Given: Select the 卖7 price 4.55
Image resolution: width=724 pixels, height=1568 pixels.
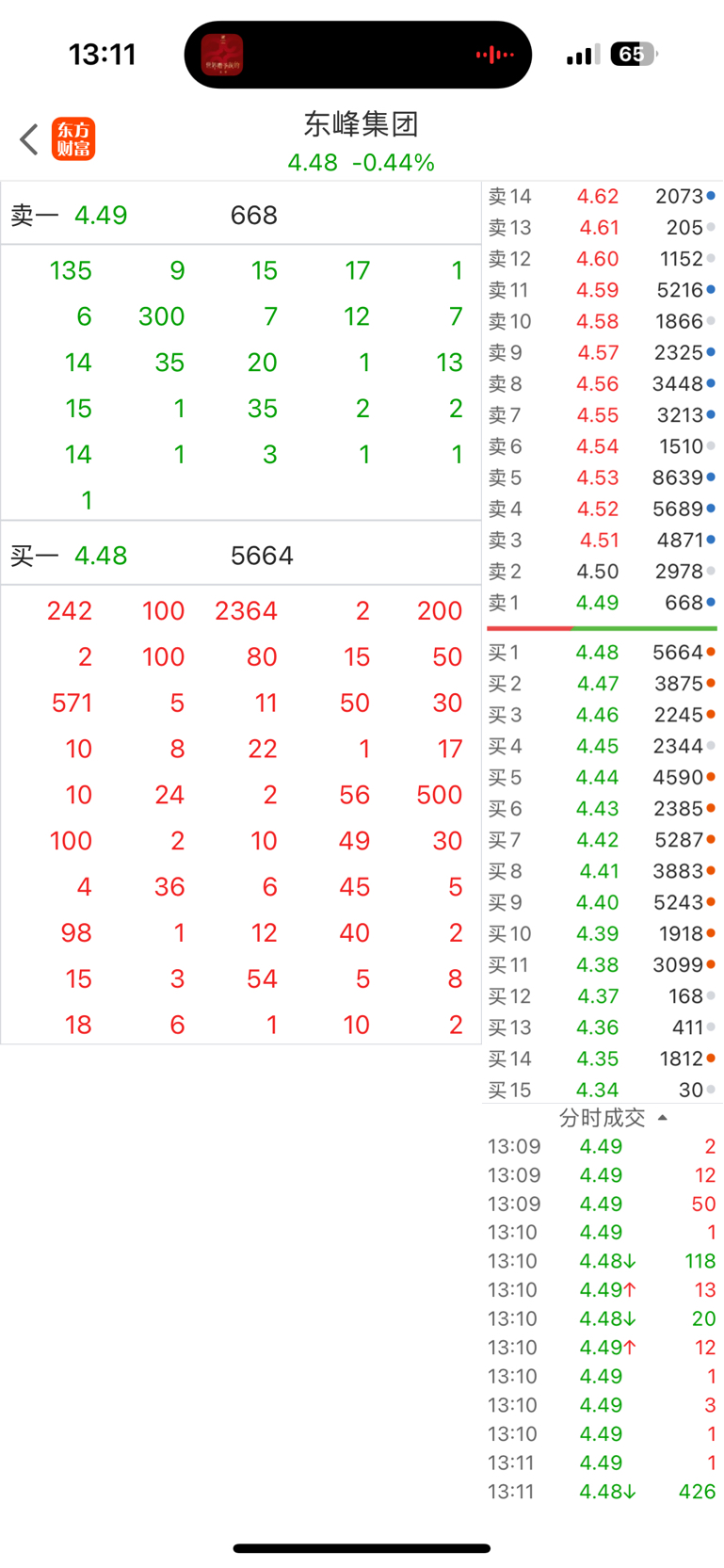Looking at the screenshot, I should [x=598, y=415].
